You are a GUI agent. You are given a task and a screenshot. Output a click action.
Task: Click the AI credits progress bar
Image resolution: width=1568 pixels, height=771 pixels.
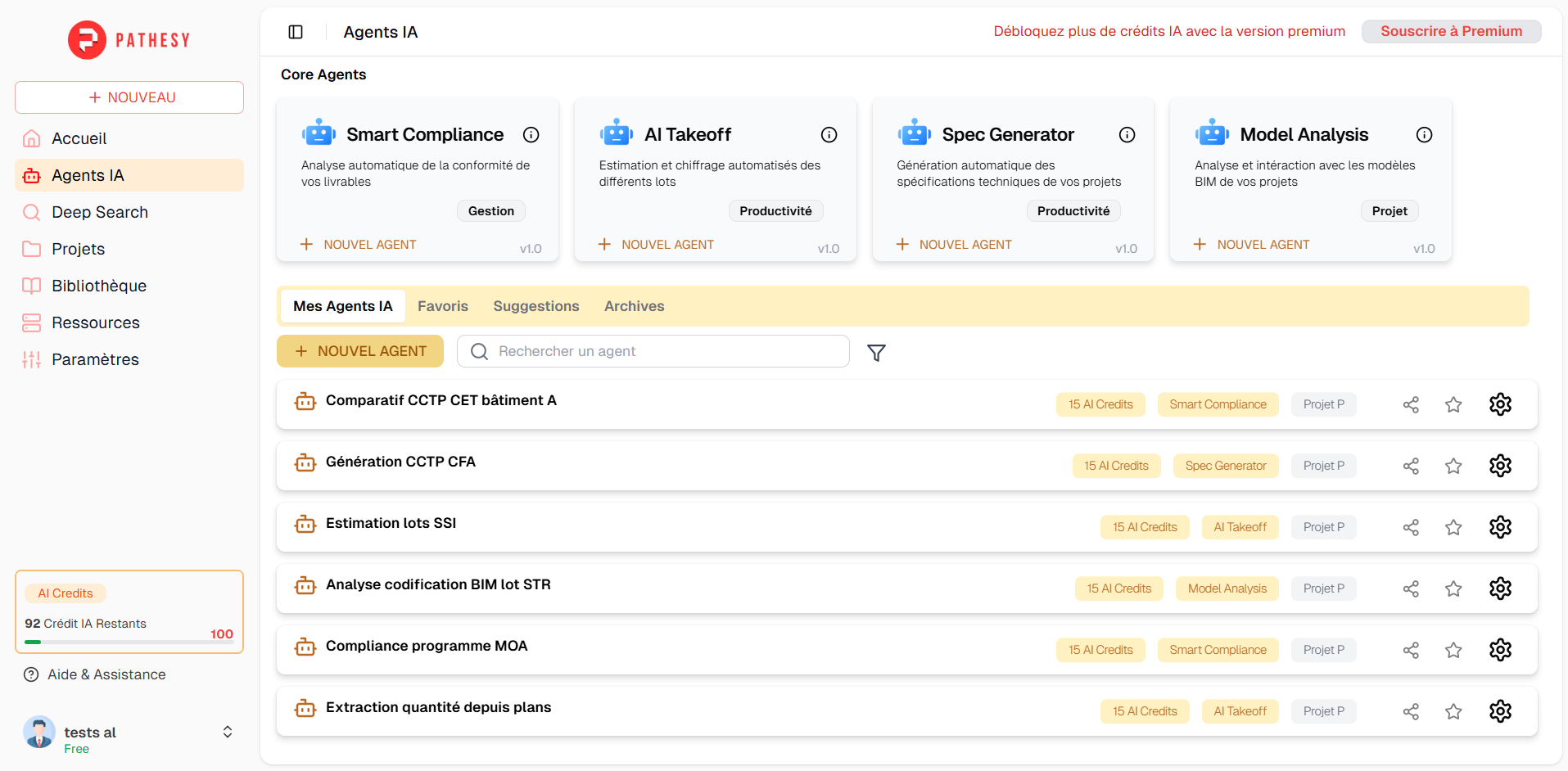pos(129,642)
